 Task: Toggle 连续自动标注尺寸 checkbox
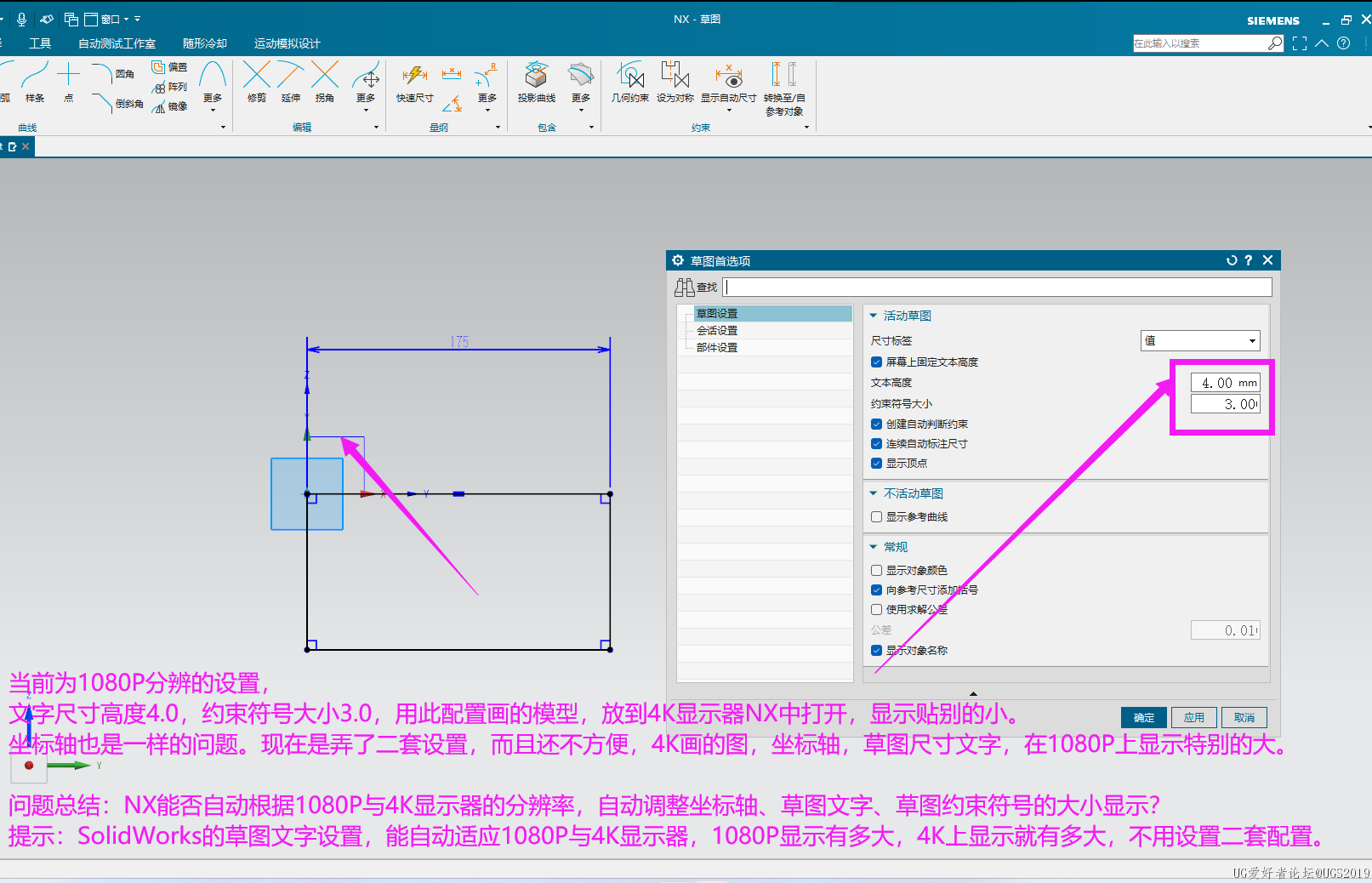[x=876, y=443]
